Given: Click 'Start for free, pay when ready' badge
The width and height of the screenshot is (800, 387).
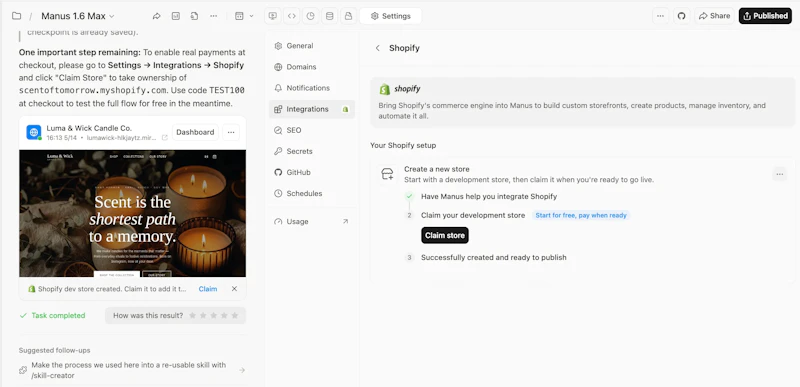Looking at the screenshot, I should pyautogui.click(x=581, y=215).
